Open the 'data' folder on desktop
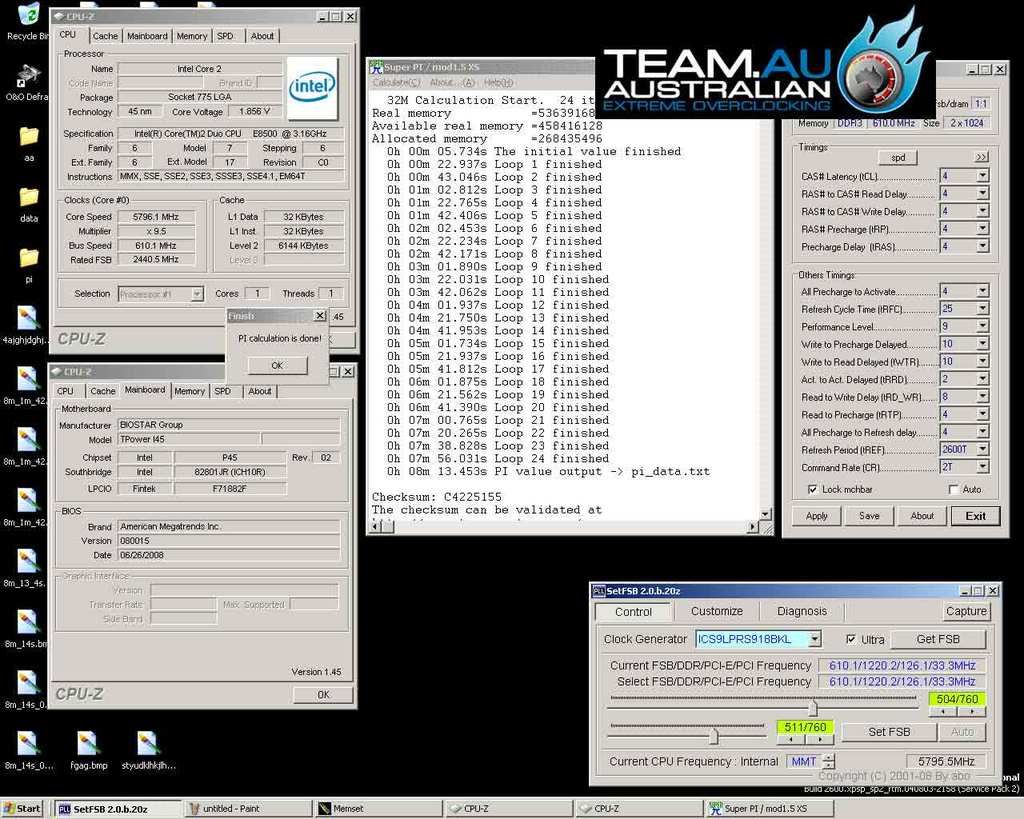 click(29, 197)
